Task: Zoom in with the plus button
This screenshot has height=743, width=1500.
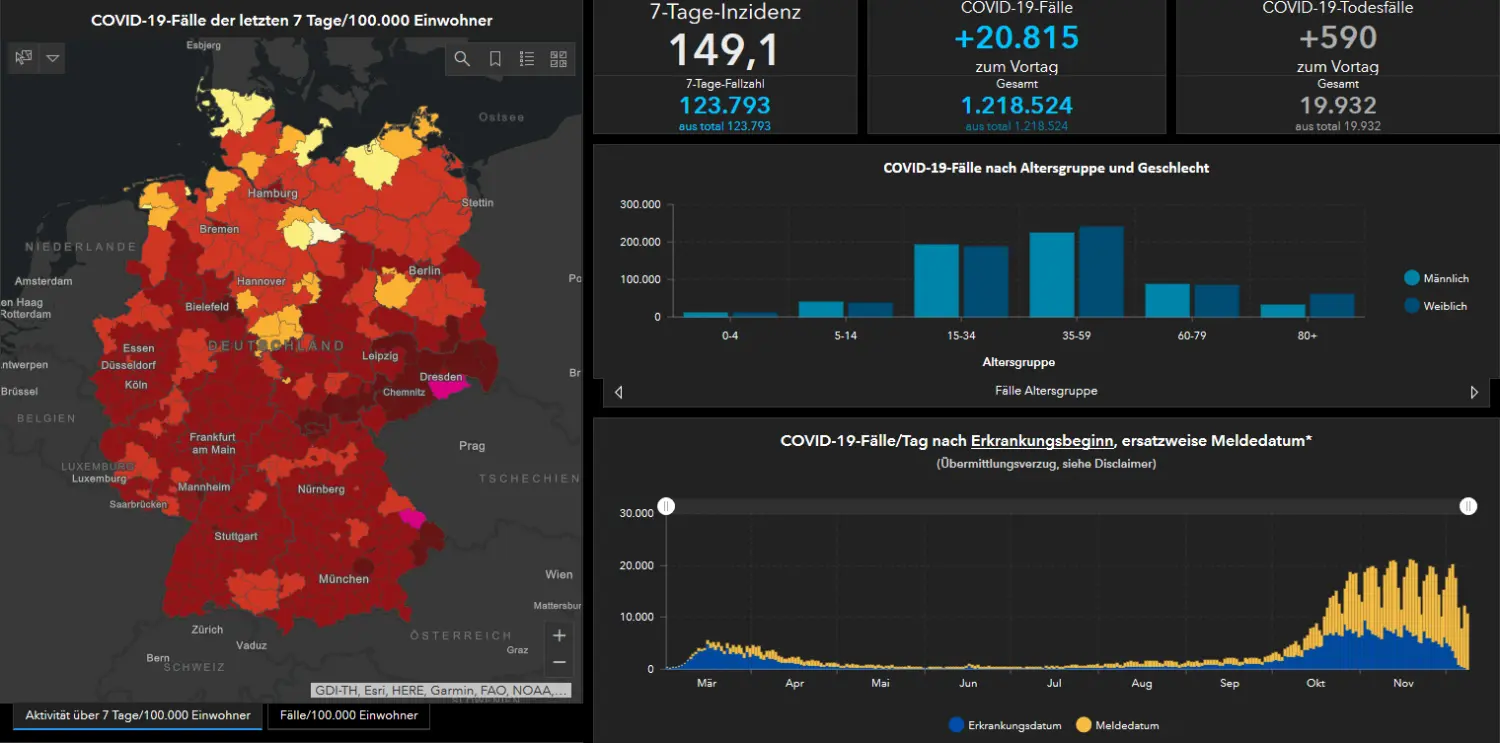Action: pos(559,635)
